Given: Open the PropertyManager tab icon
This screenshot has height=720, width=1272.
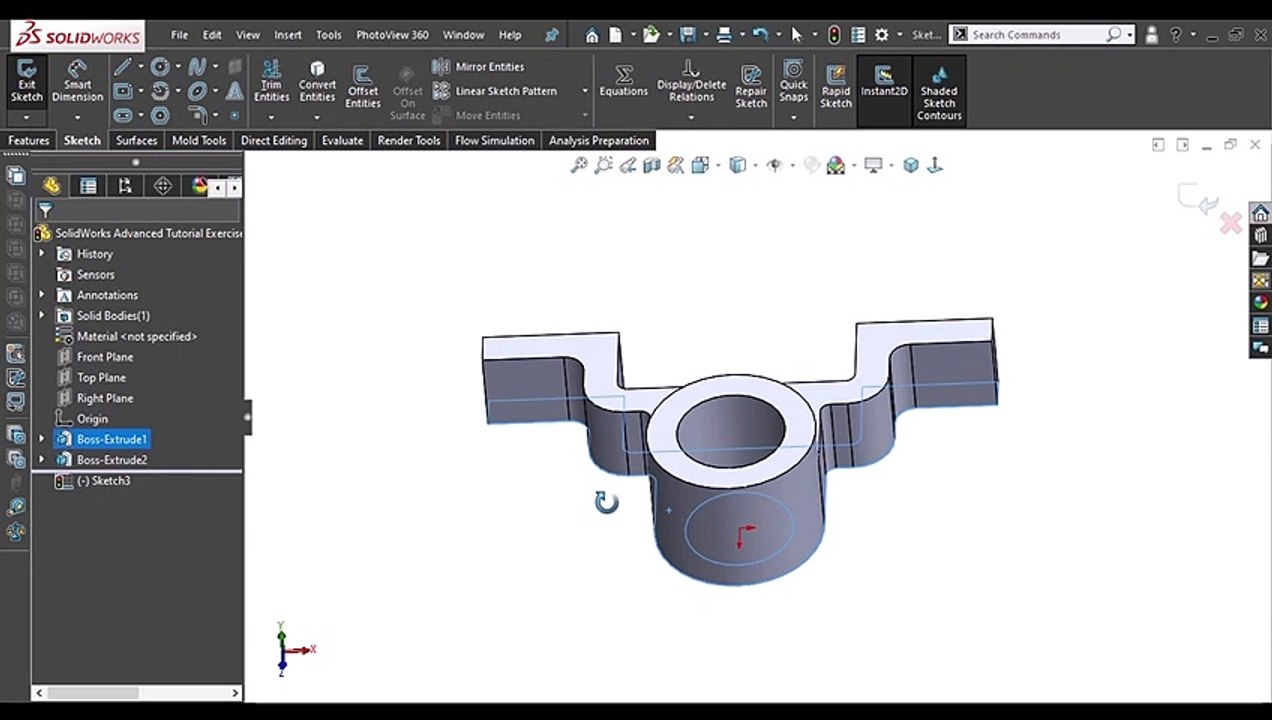Looking at the screenshot, I should [88, 186].
